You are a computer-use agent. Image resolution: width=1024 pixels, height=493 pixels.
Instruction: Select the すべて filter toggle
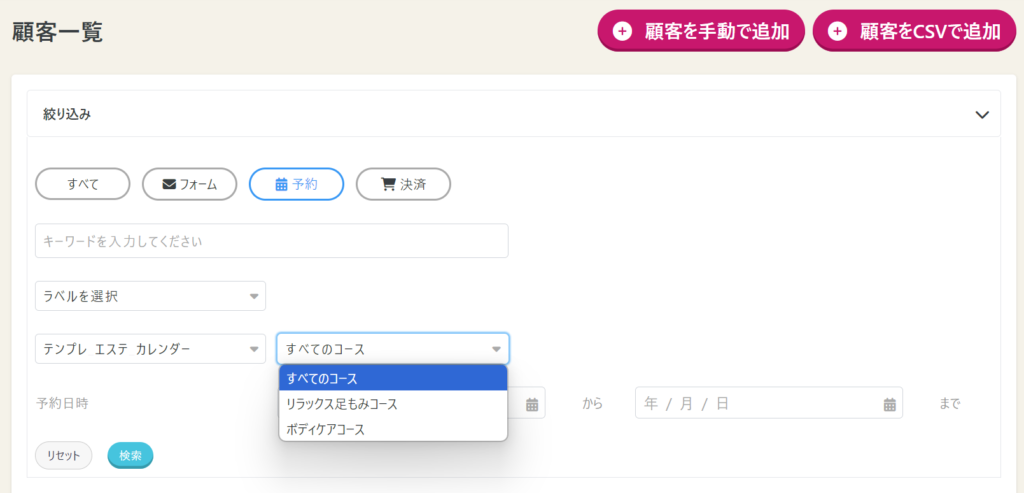[83, 184]
